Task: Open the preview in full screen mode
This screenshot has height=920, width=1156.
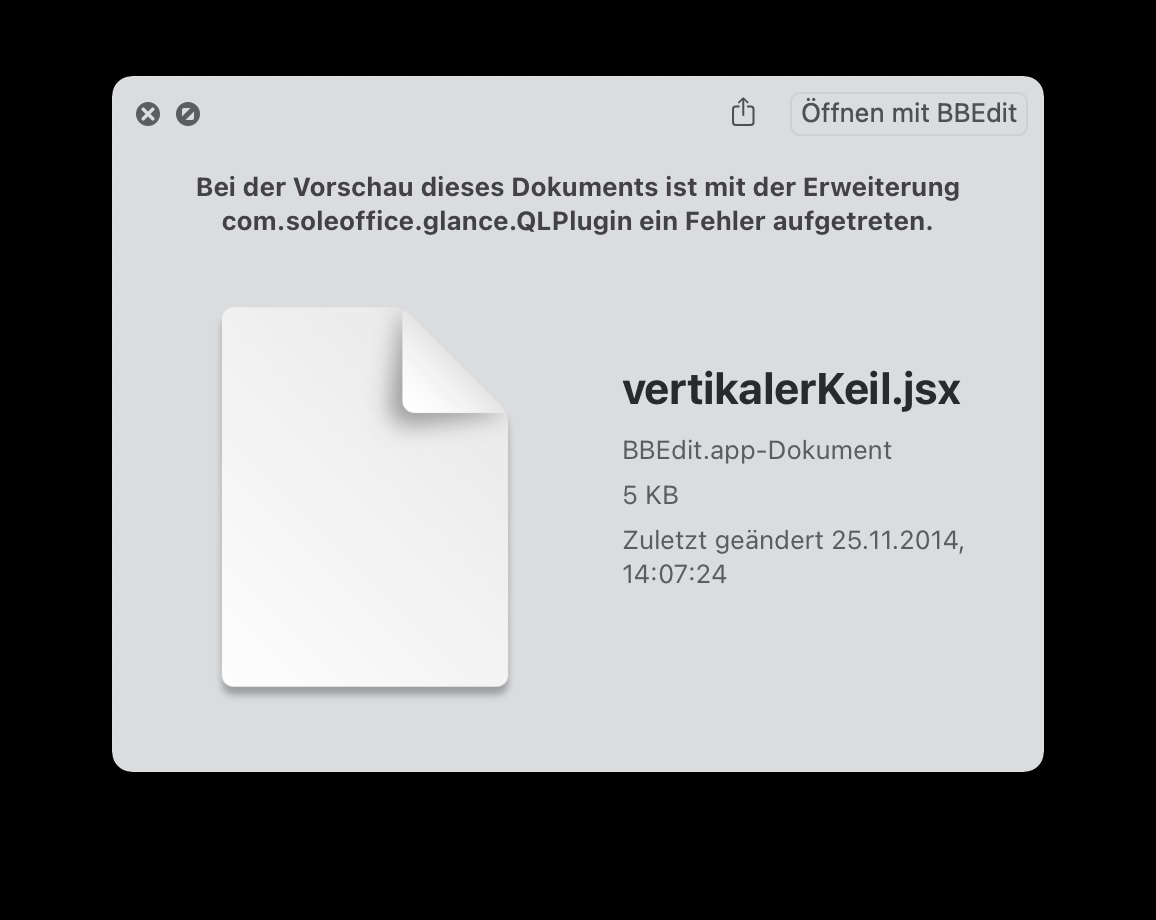Action: (x=188, y=114)
